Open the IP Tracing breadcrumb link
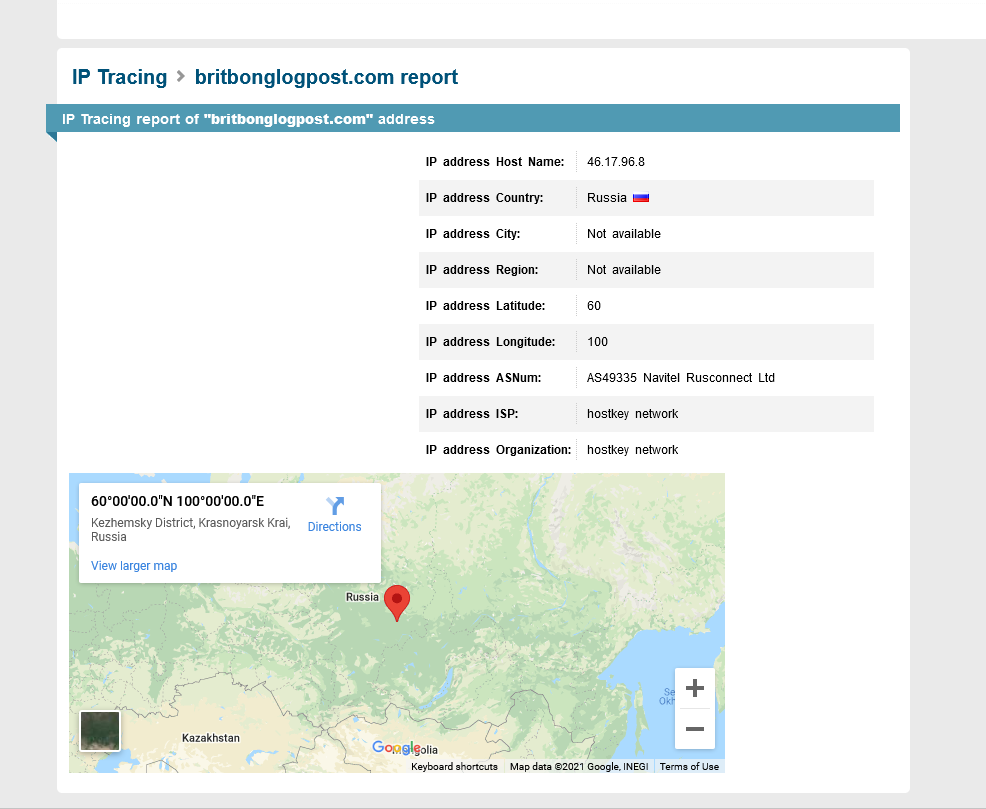This screenshot has height=809, width=986. click(x=119, y=77)
